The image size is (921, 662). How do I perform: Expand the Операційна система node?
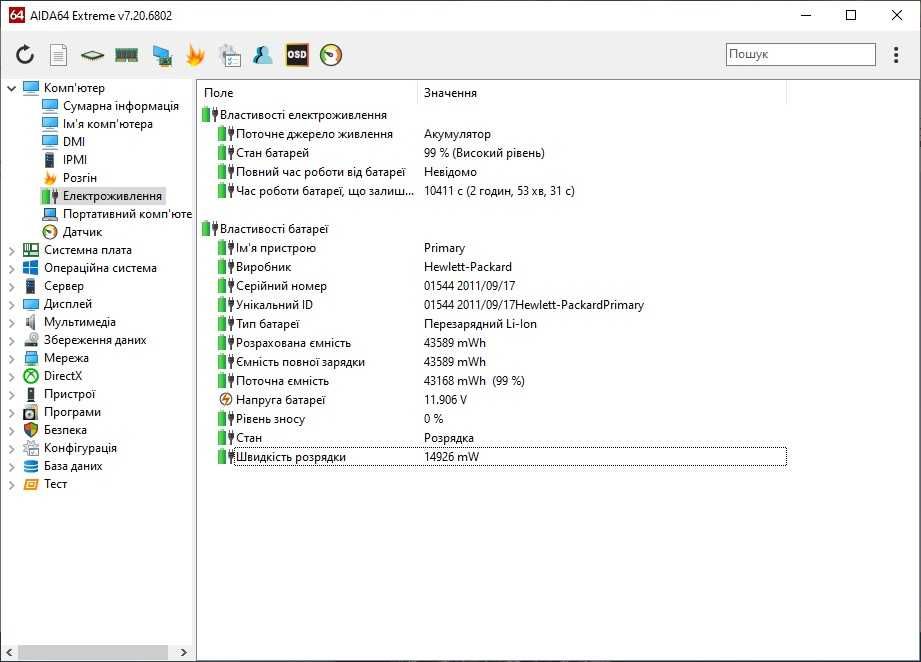[x=12, y=269]
